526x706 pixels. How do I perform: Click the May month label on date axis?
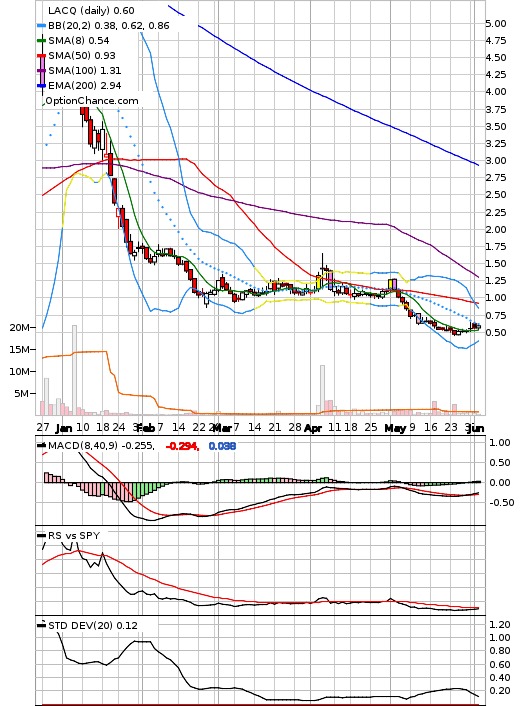[x=395, y=428]
